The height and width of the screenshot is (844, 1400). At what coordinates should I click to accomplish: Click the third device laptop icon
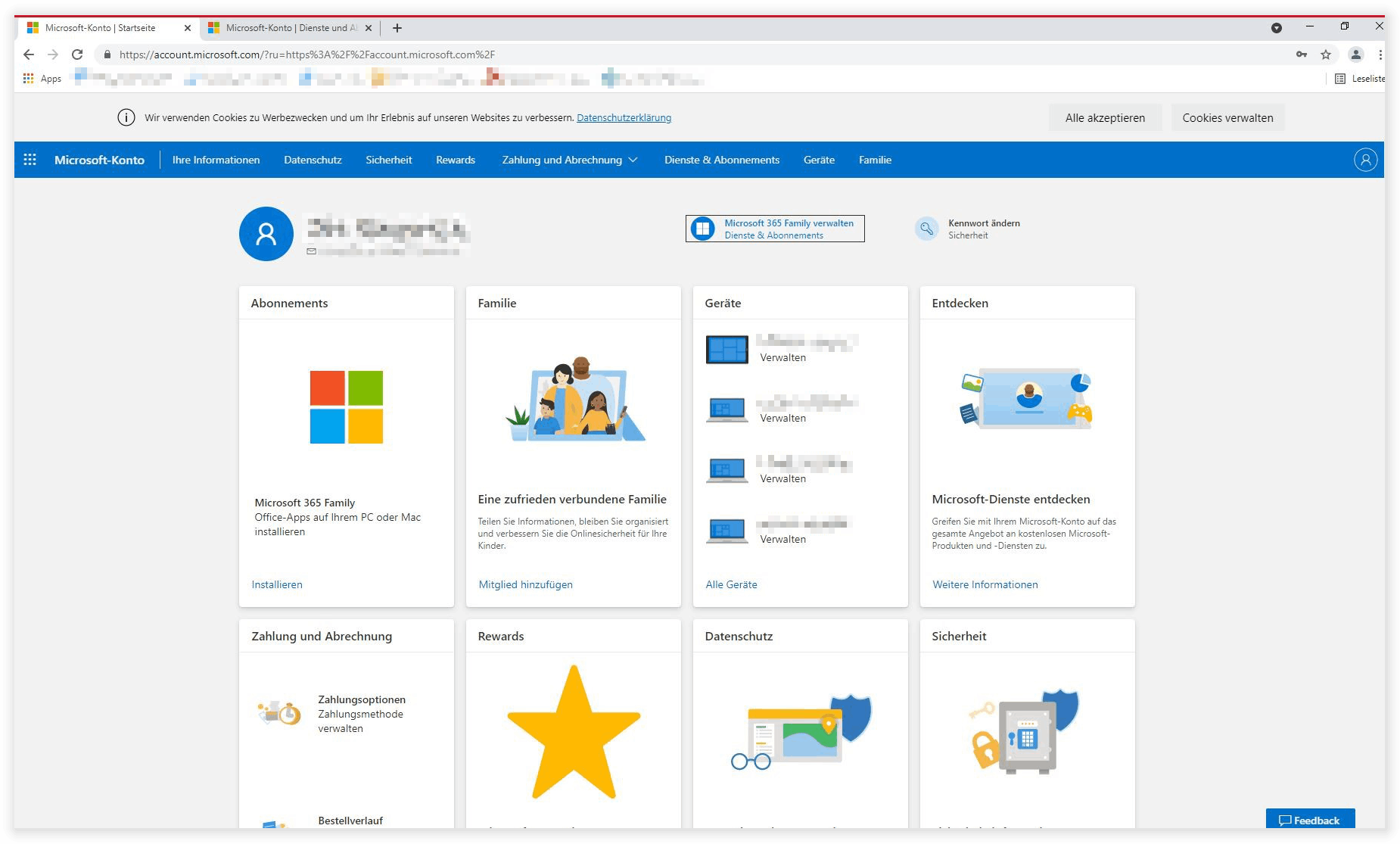point(726,470)
